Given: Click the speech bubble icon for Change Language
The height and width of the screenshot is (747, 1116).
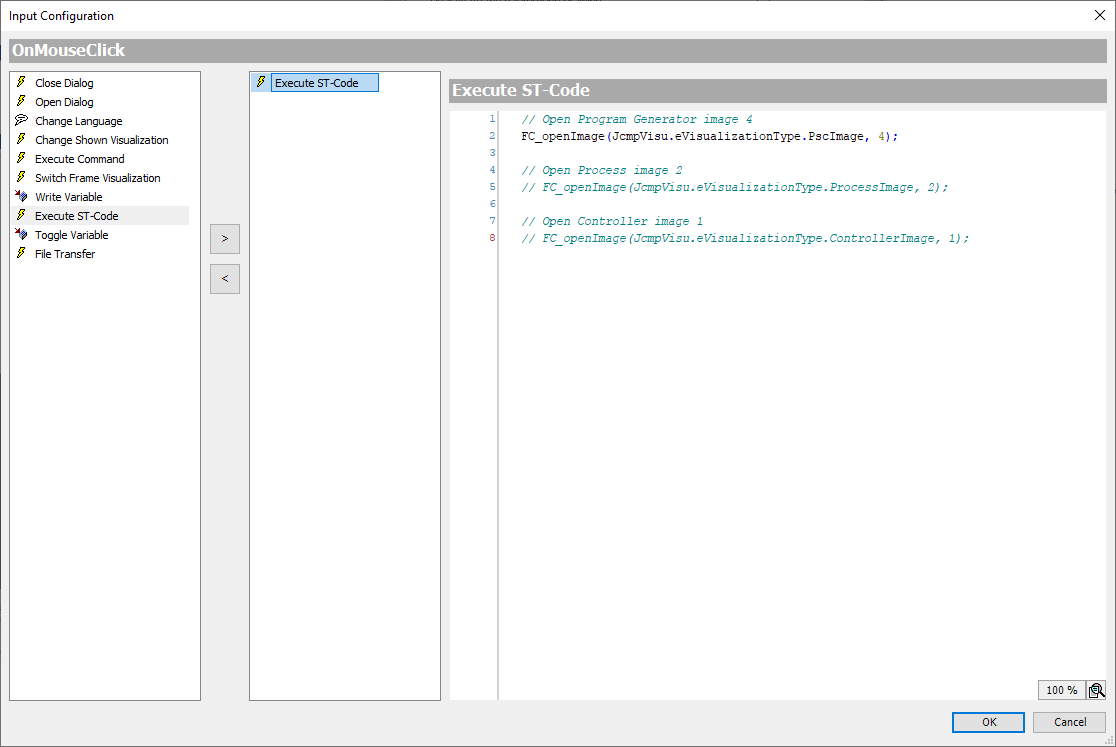Looking at the screenshot, I should [x=21, y=121].
